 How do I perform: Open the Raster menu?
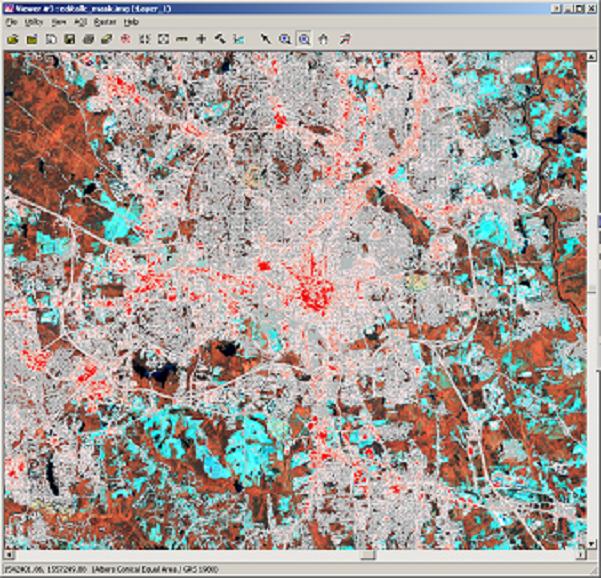[105, 22]
